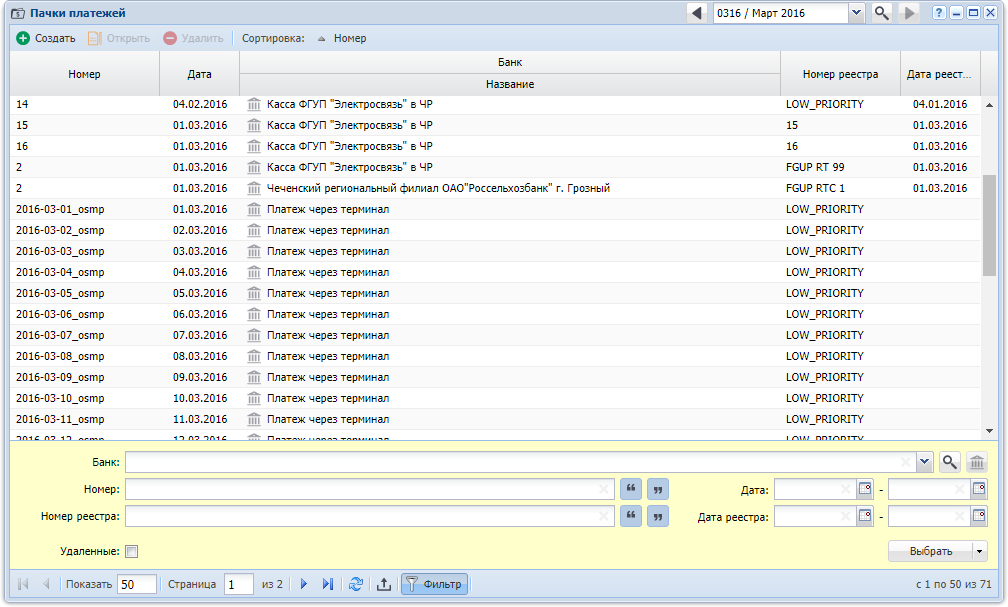Viewport: 1008px width, 607px height.
Task: Refresh the payment batches list
Action: 356,584
